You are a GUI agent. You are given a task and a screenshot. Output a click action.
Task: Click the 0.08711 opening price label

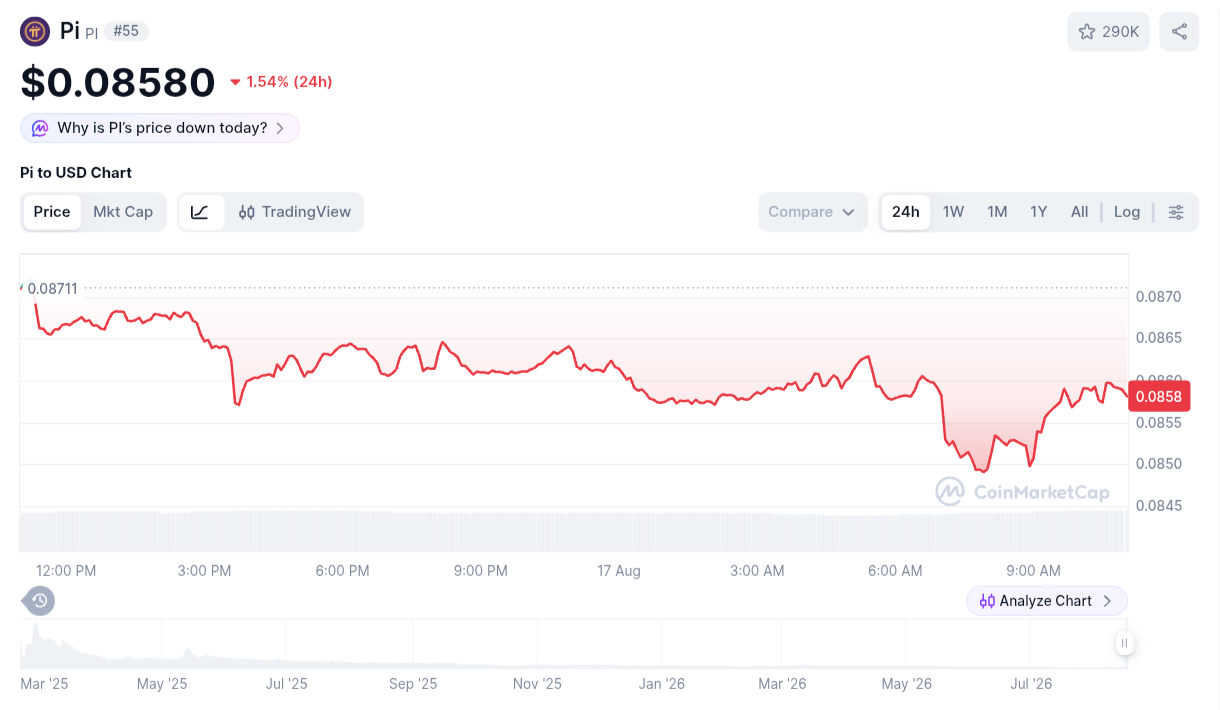[x=52, y=288]
